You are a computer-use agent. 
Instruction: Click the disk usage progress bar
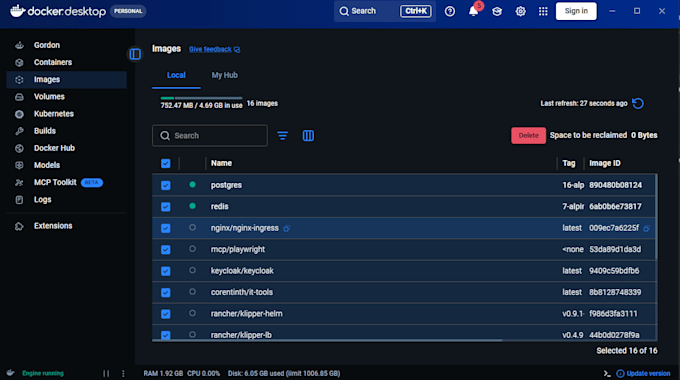coord(201,98)
